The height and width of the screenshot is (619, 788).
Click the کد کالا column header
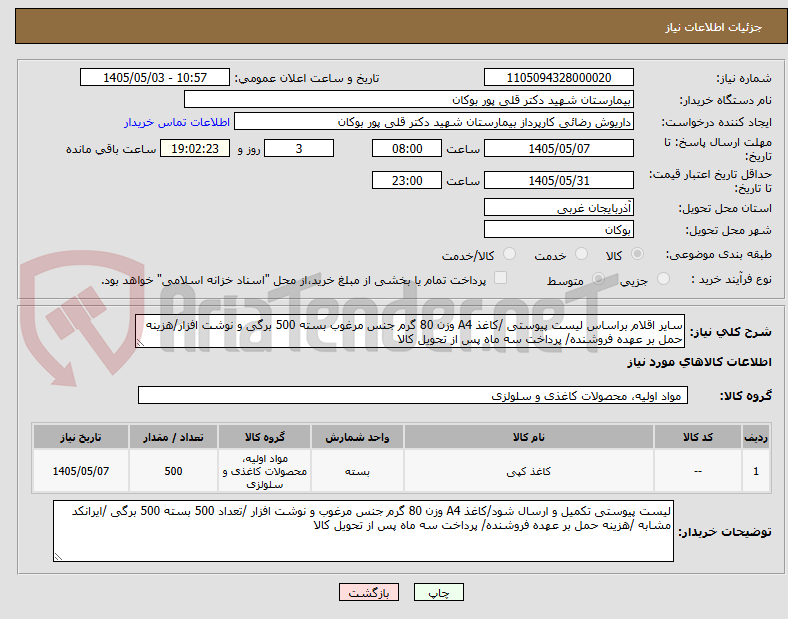point(698,437)
